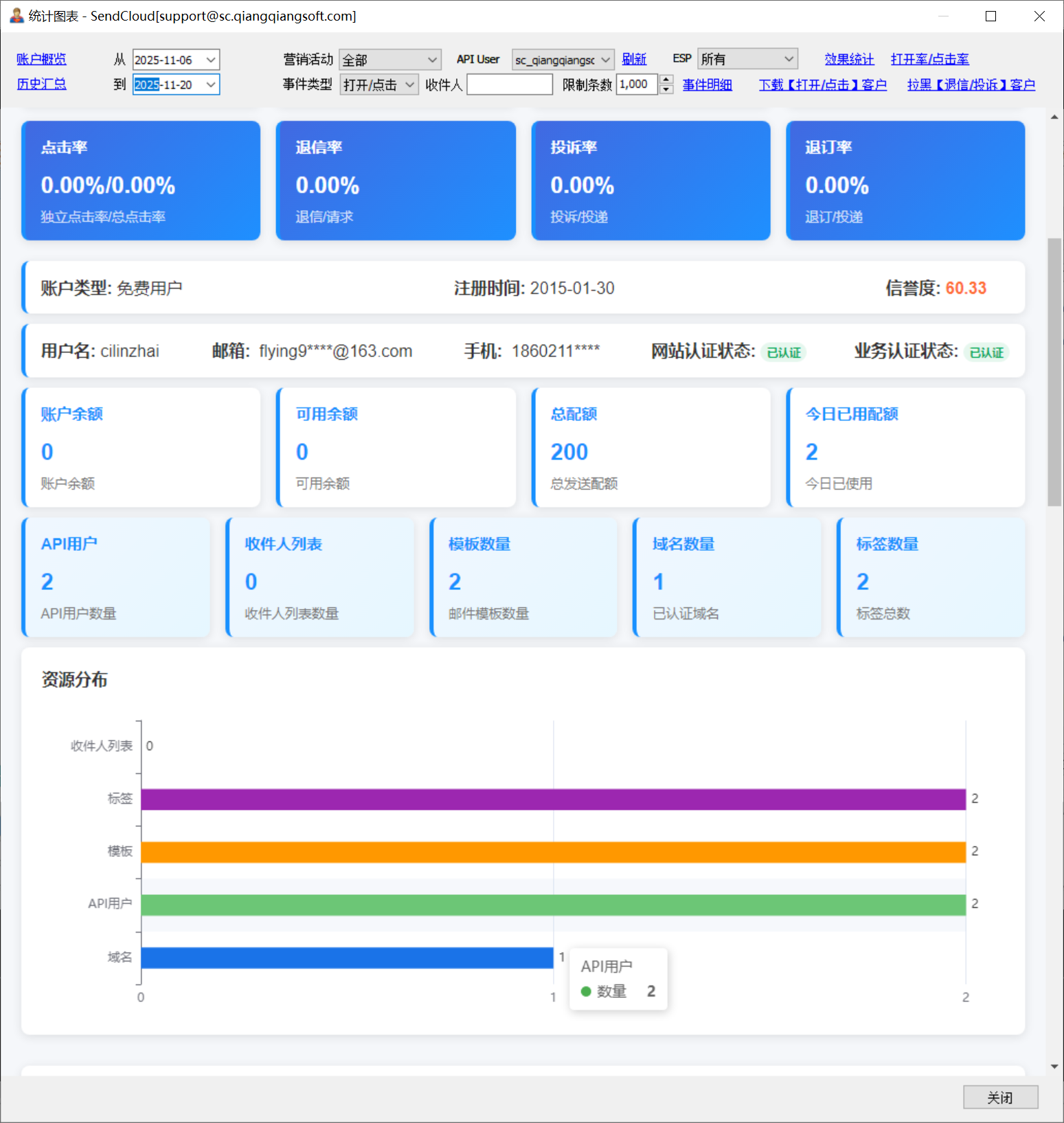Click the 刷新 refresh link
Viewport: 1064px width, 1123px height.
click(633, 60)
